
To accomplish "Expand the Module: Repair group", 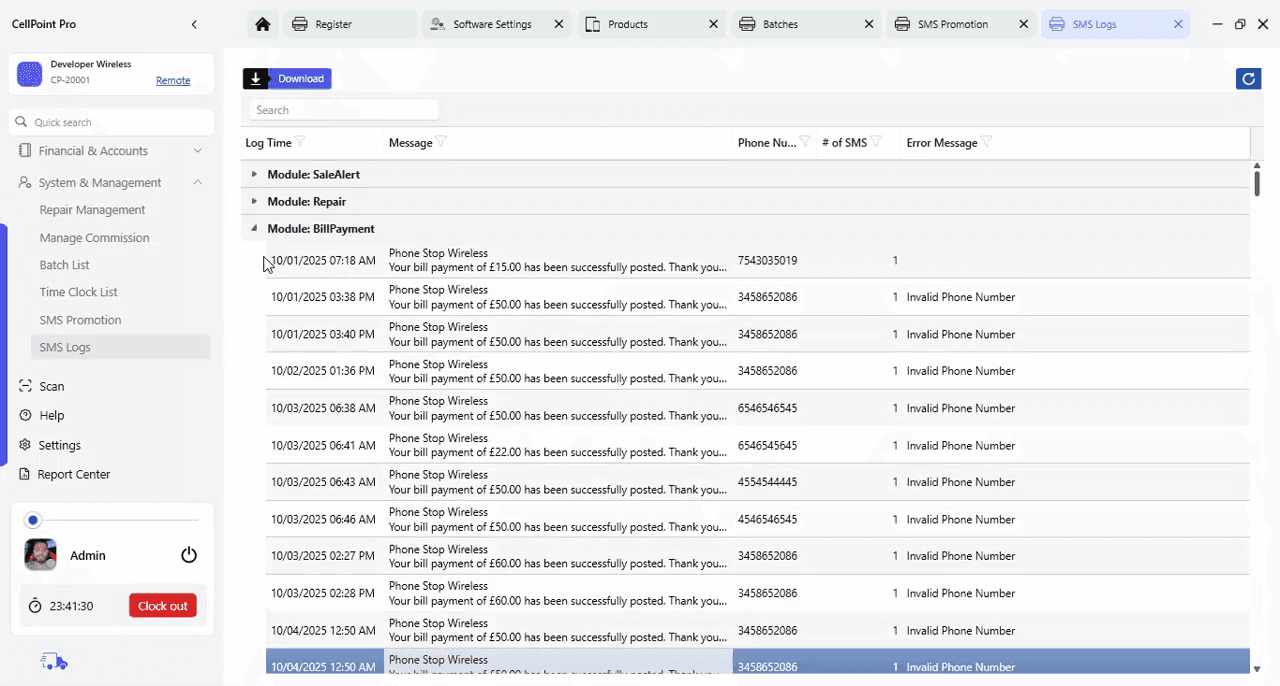I will tap(254, 201).
